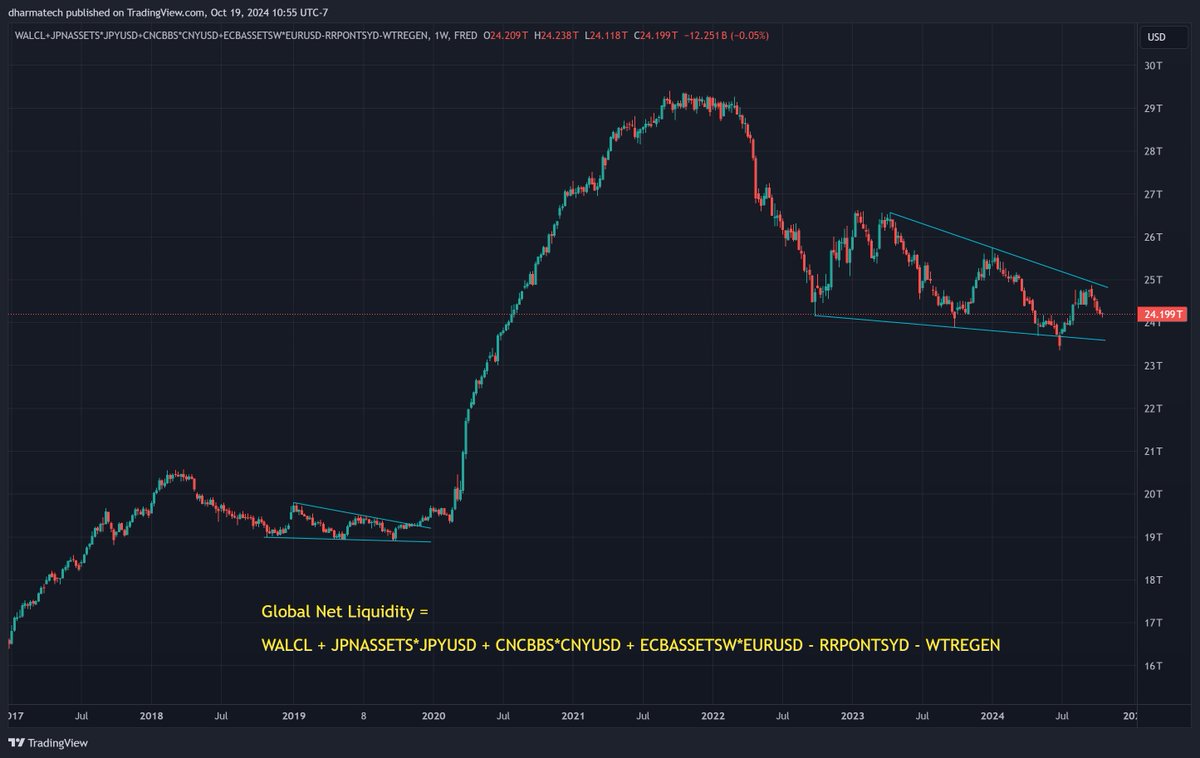The width and height of the screenshot is (1200, 758).
Task: Click the TradingView logo icon
Action: (x=18, y=743)
